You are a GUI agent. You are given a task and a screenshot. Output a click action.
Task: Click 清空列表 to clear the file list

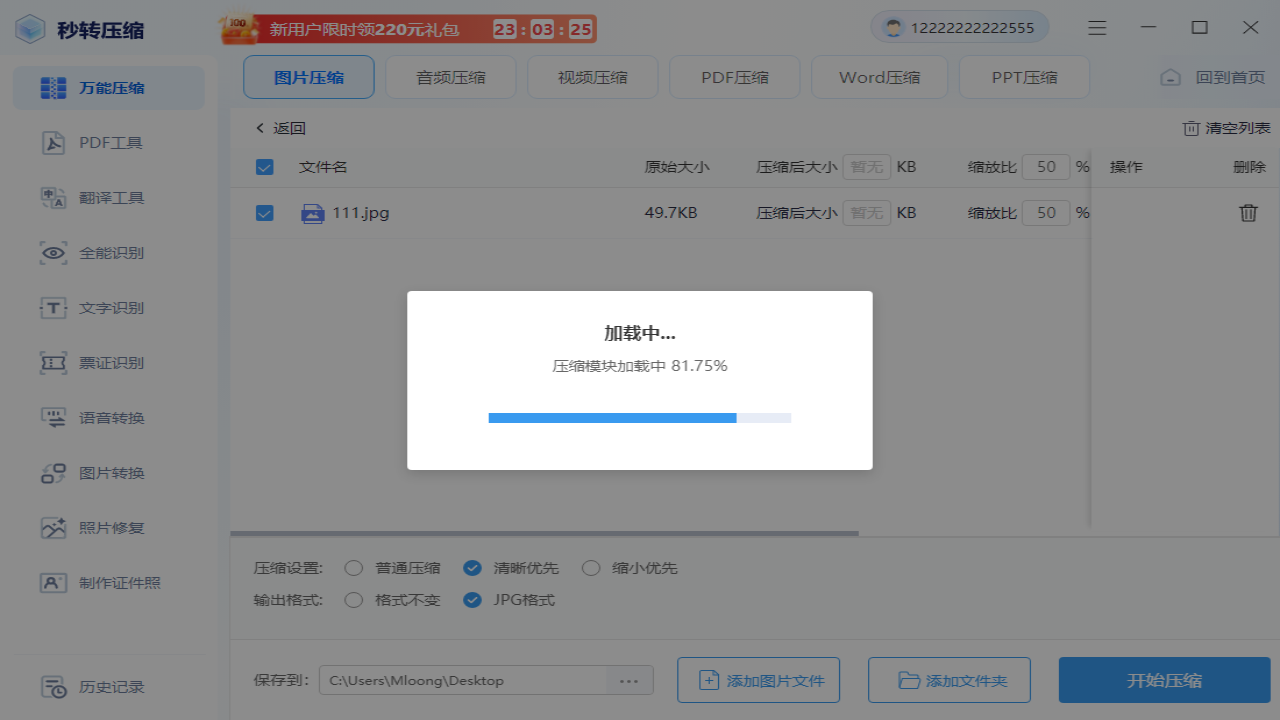coord(1226,128)
